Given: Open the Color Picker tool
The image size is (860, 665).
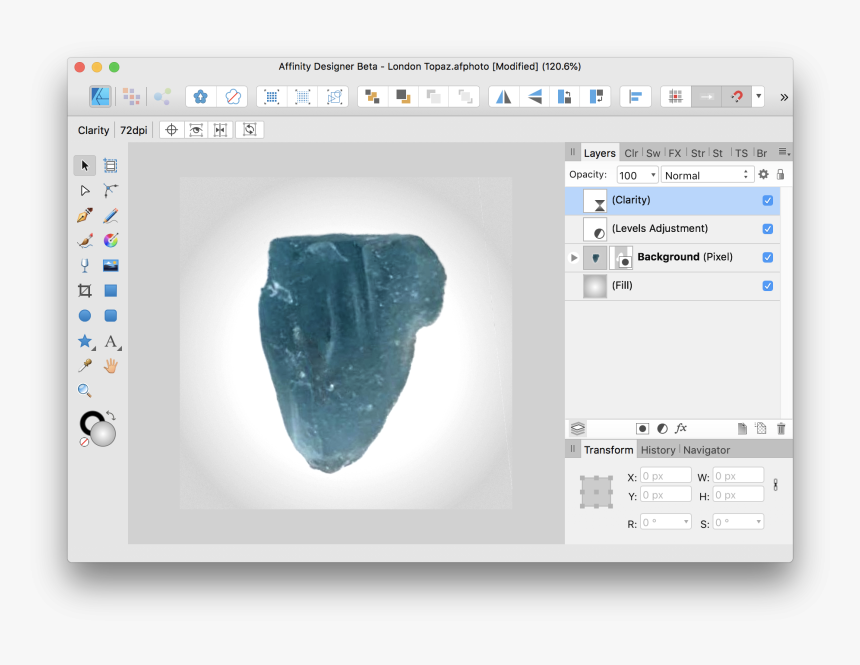Looking at the screenshot, I should pos(84,365).
